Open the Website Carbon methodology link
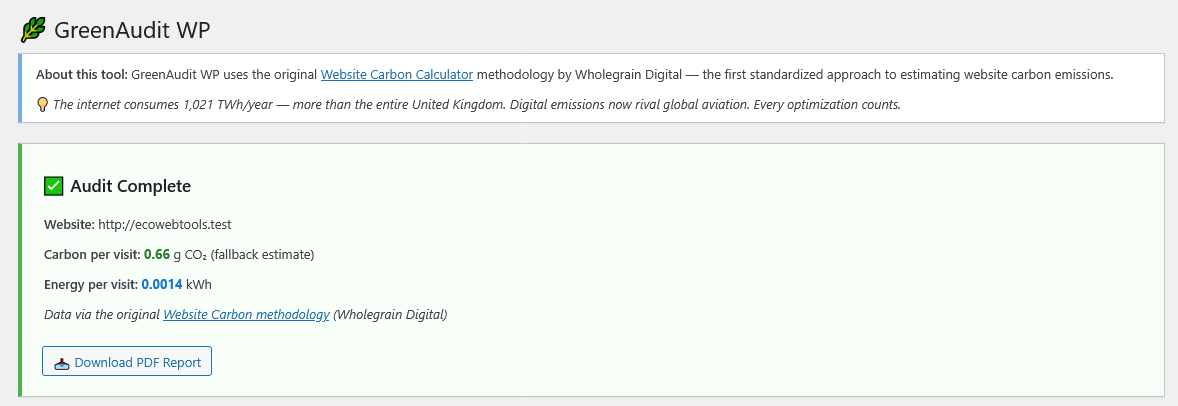 coord(246,314)
